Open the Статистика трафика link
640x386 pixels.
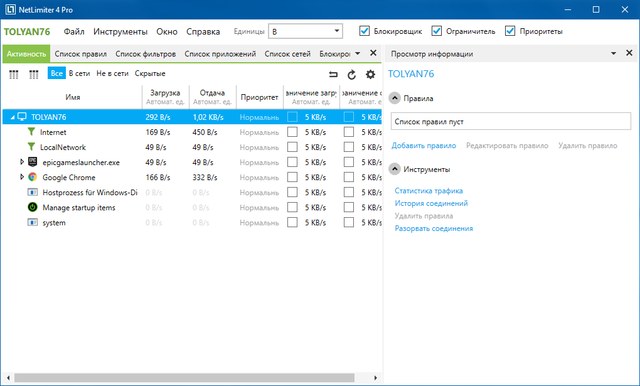[429, 191]
